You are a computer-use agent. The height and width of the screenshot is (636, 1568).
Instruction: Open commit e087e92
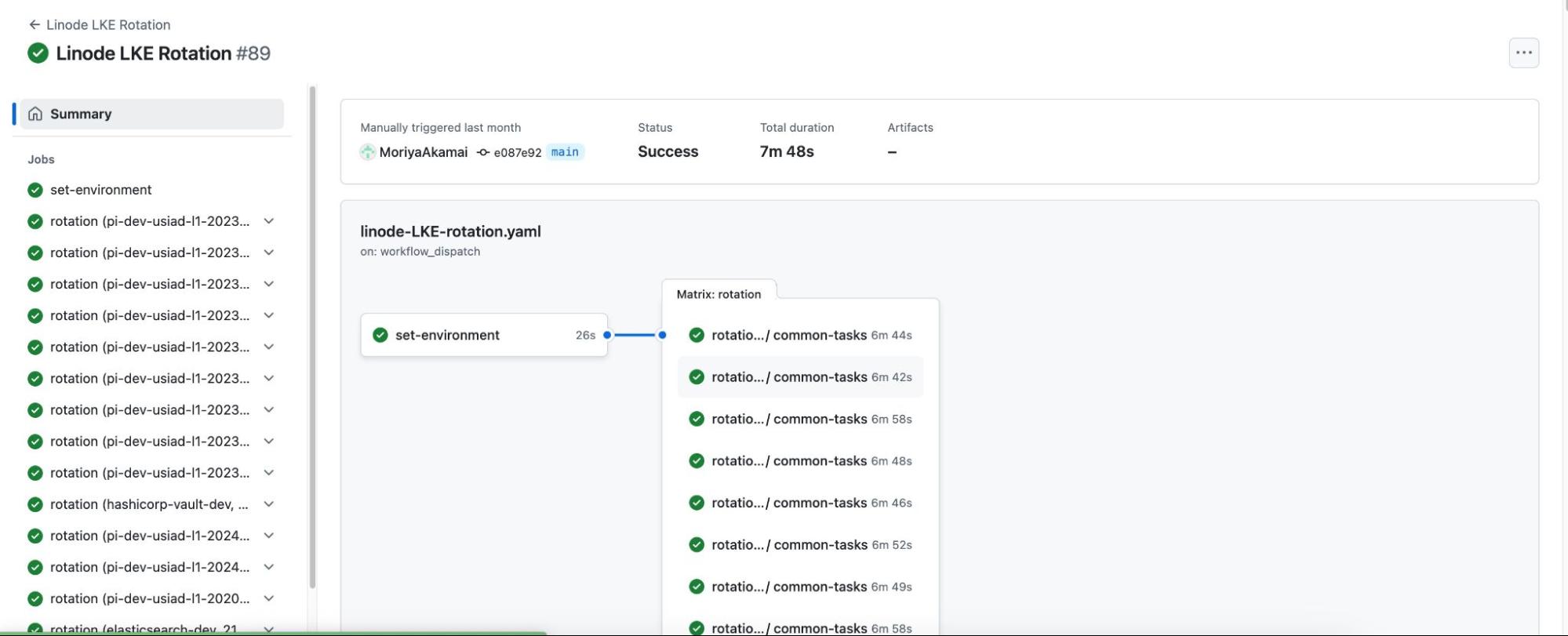pos(517,152)
